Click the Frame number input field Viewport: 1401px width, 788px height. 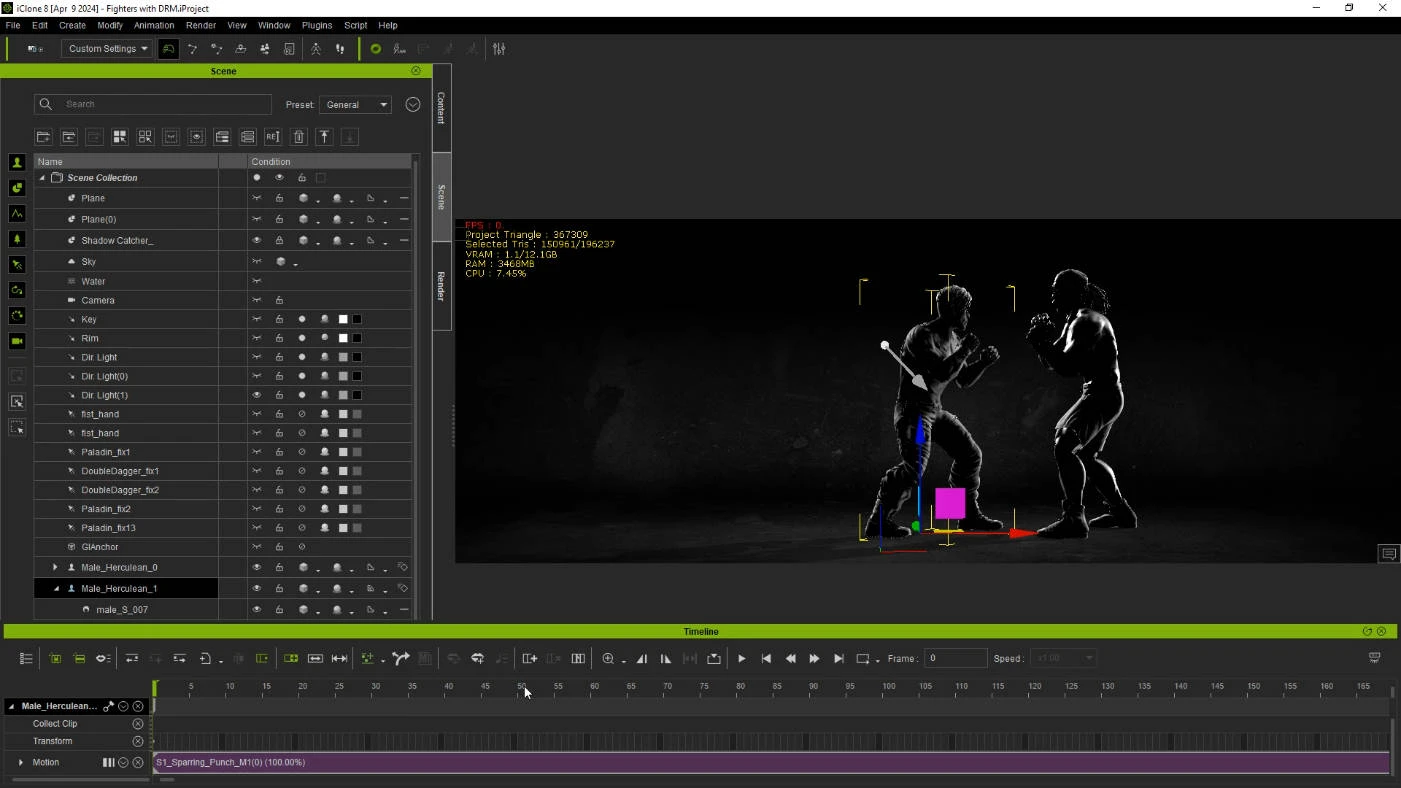coord(955,658)
